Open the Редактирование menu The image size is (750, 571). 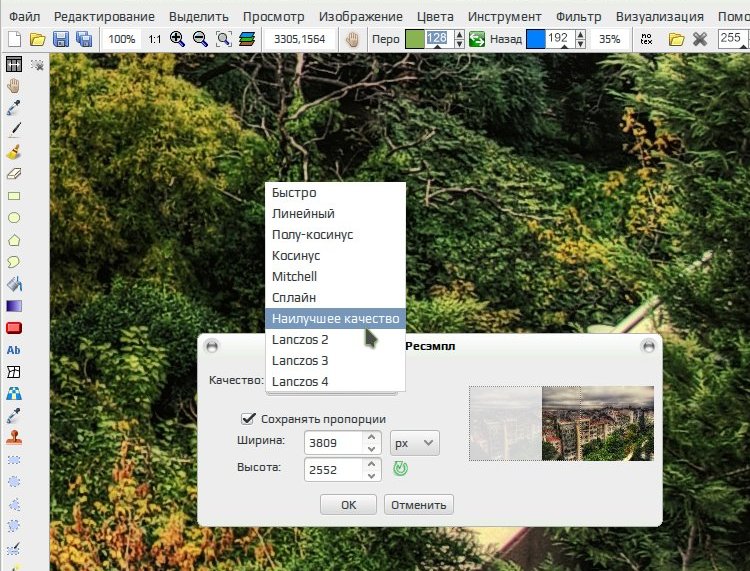[104, 16]
